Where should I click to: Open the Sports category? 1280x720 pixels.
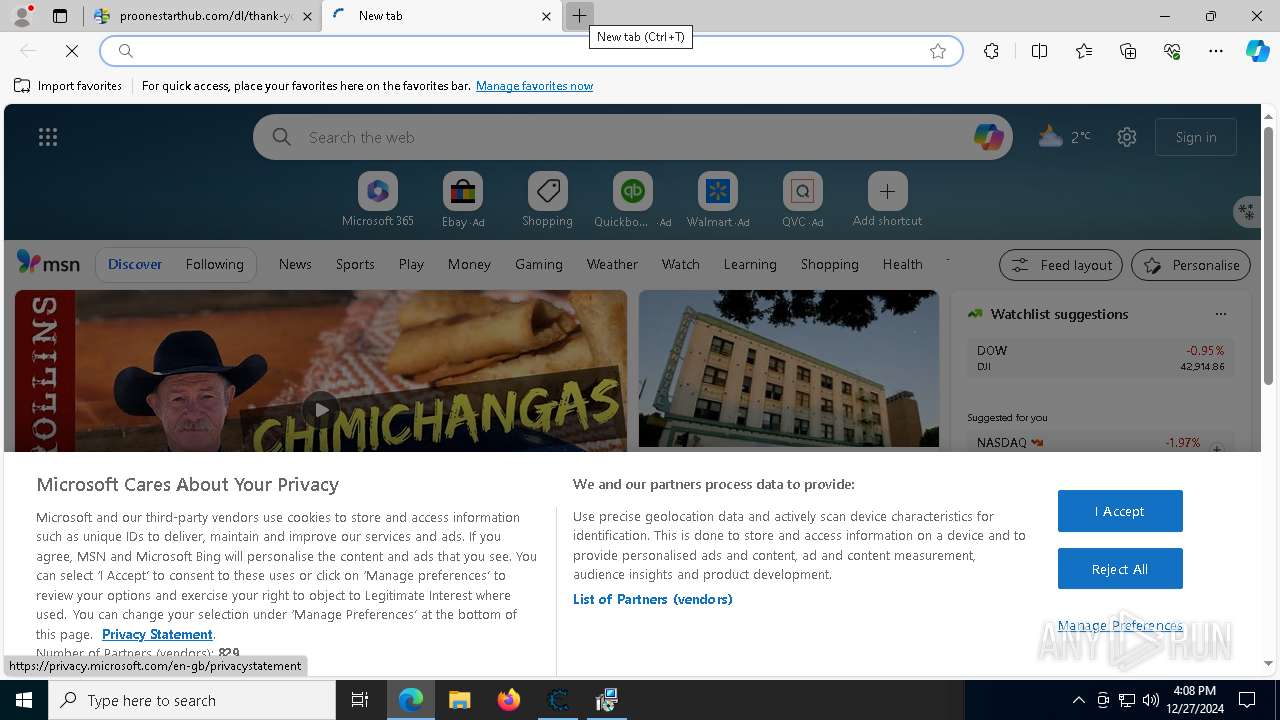355,264
